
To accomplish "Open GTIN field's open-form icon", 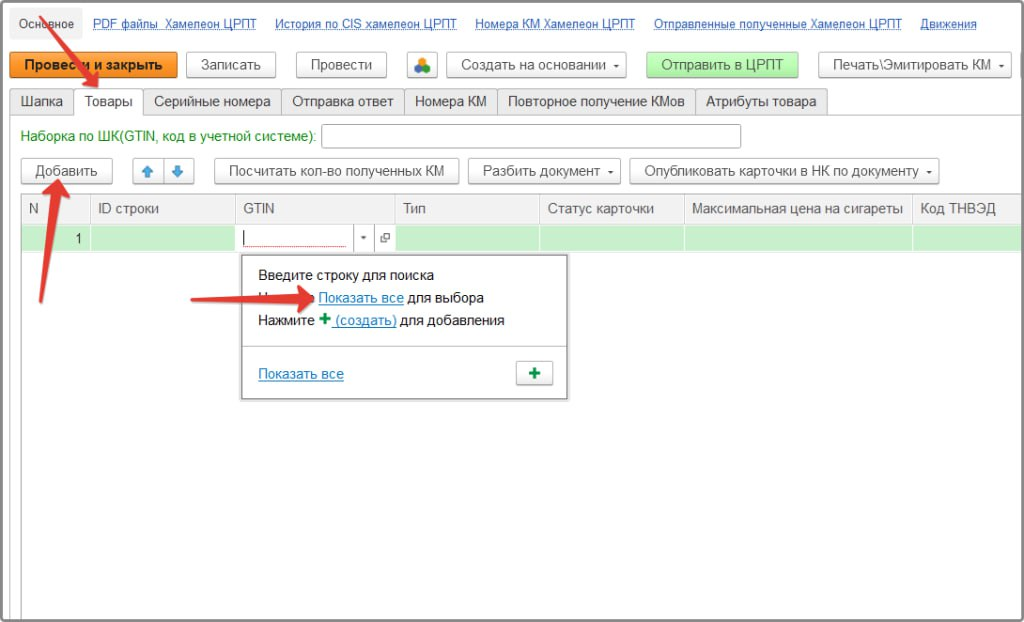I will pyautogui.click(x=385, y=238).
